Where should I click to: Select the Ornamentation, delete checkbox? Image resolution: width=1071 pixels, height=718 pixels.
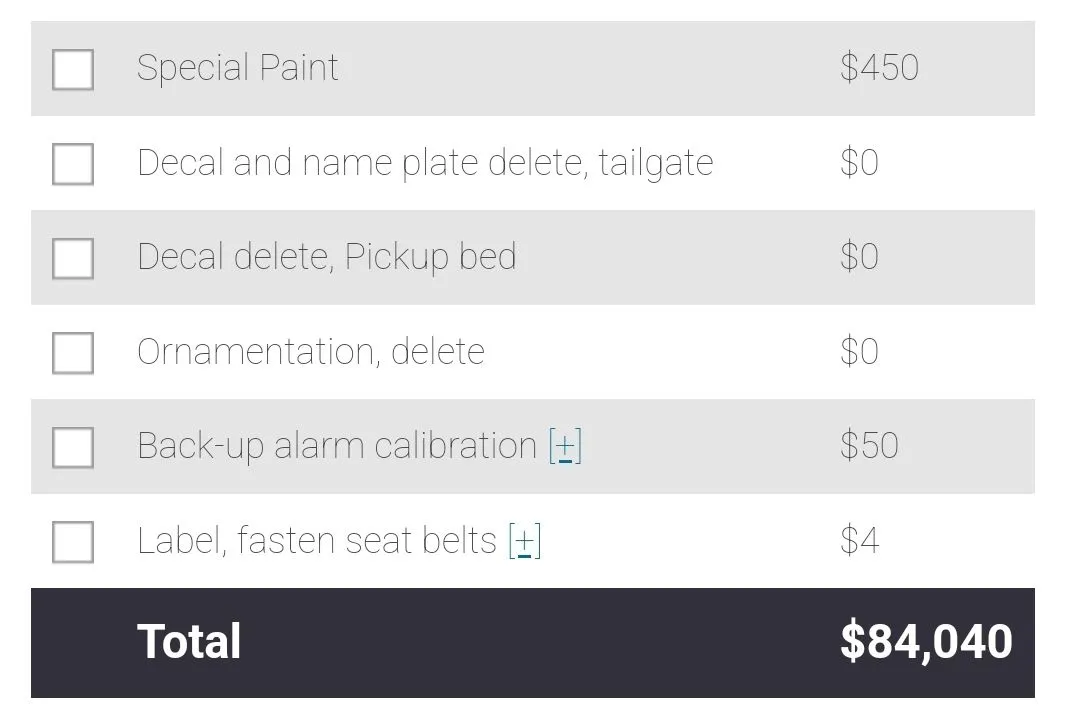(x=73, y=353)
